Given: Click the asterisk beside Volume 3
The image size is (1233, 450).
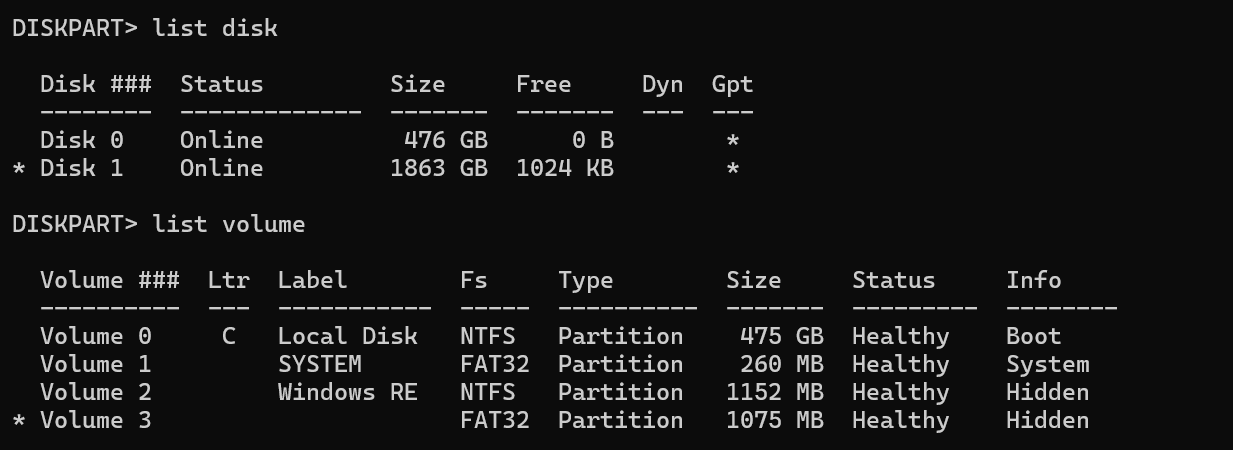Looking at the screenshot, I should tap(19, 422).
